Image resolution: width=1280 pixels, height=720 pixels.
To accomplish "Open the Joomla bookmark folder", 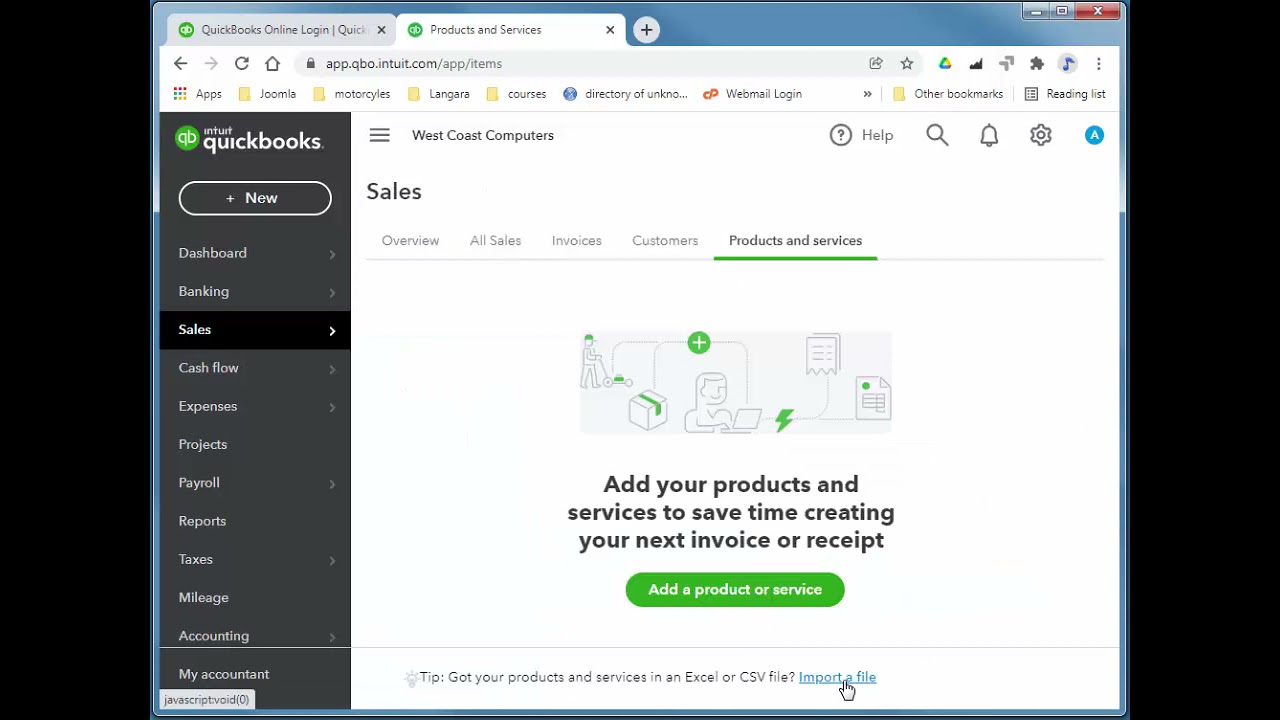I will [x=267, y=94].
